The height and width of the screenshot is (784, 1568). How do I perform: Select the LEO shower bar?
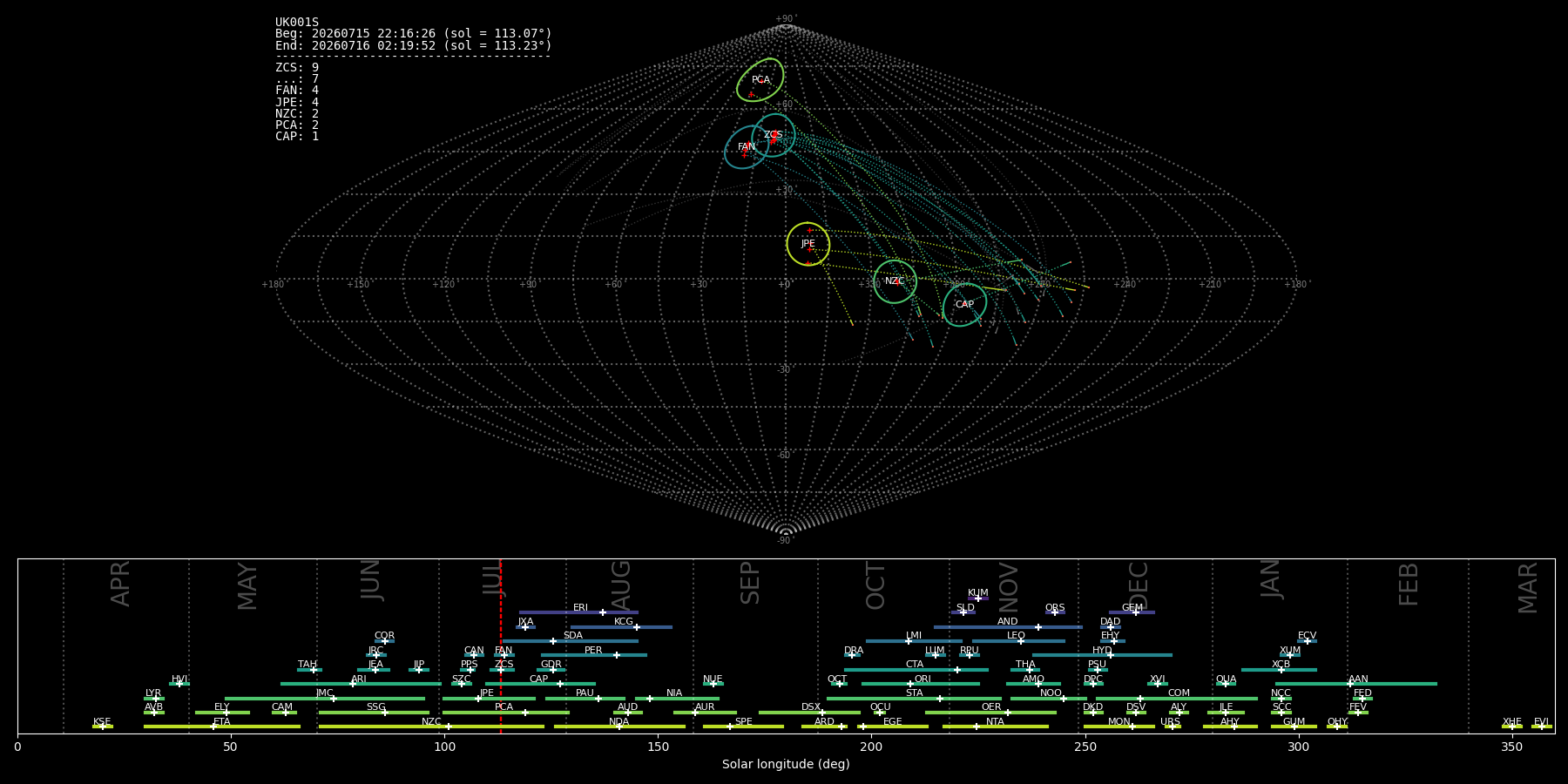1018,641
